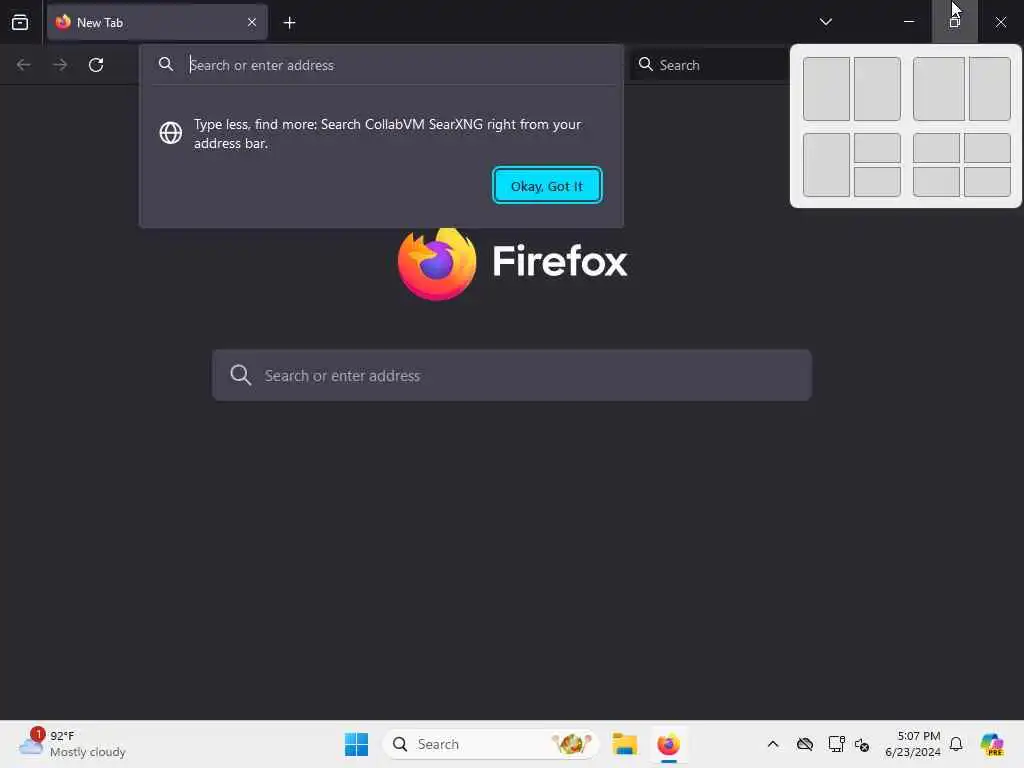This screenshot has width=1024, height=768.
Task: Click the toolbar Search box
Action: 709,65
